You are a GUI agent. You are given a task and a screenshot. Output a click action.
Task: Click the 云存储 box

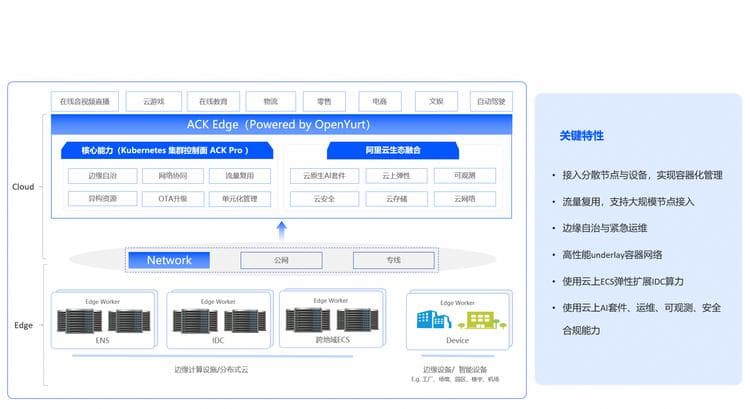[397, 199]
